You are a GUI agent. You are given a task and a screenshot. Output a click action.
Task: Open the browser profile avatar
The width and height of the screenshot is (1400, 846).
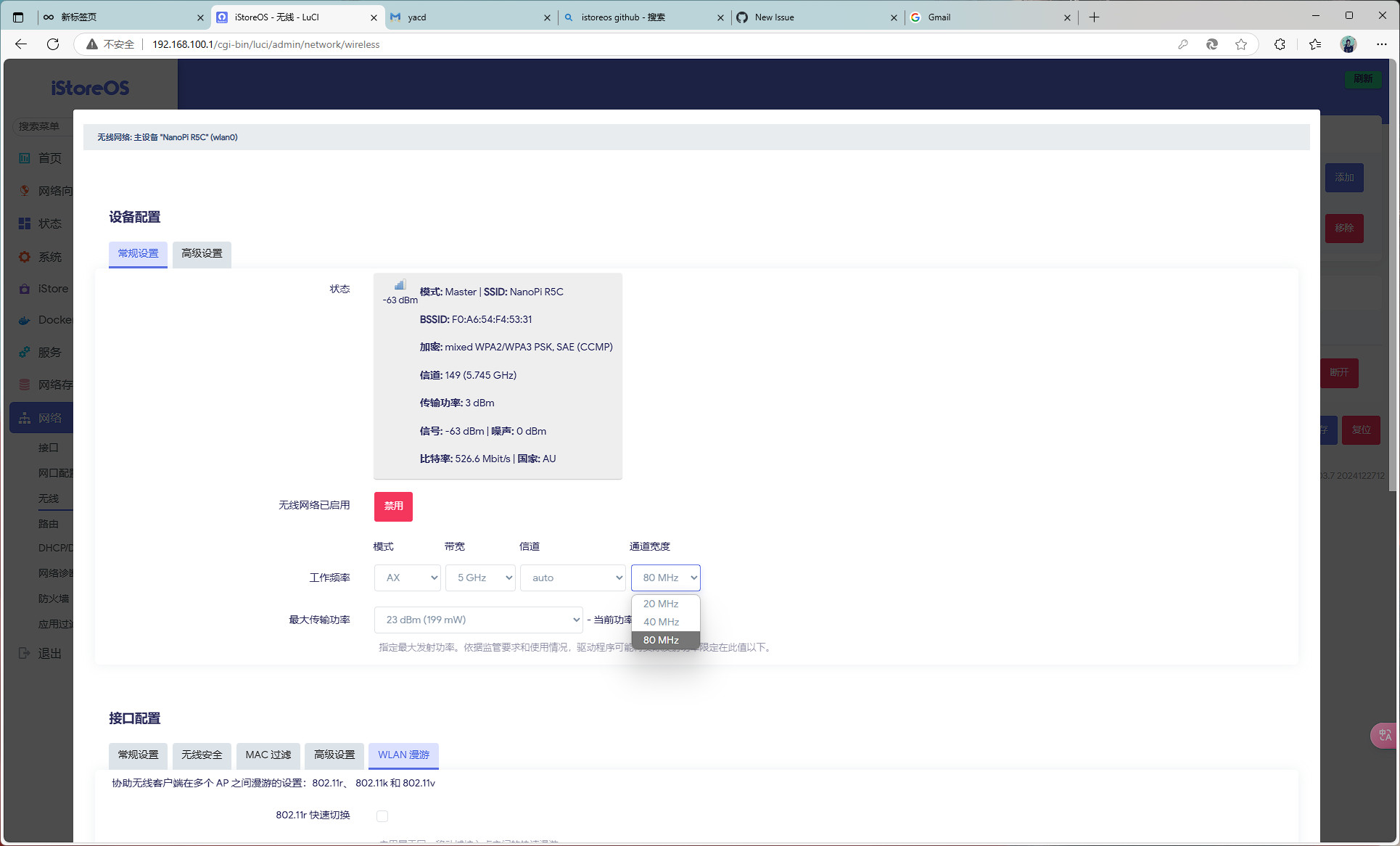coord(1348,44)
